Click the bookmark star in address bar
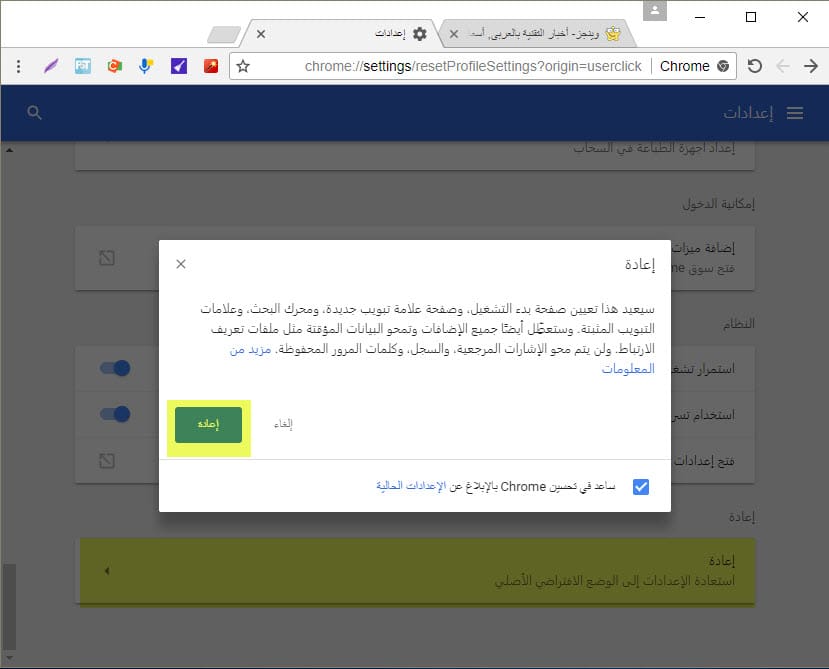 tap(243, 66)
